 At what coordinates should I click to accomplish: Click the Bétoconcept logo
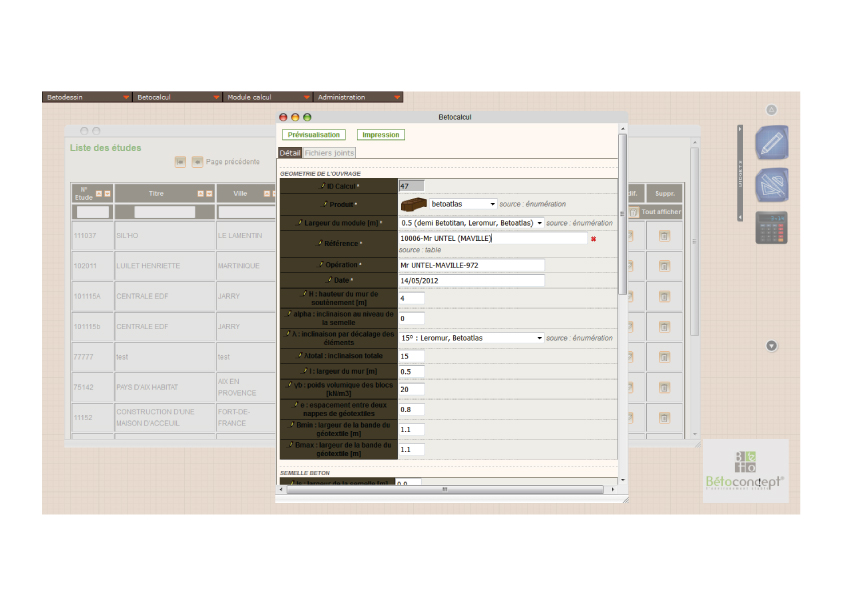coord(745,471)
